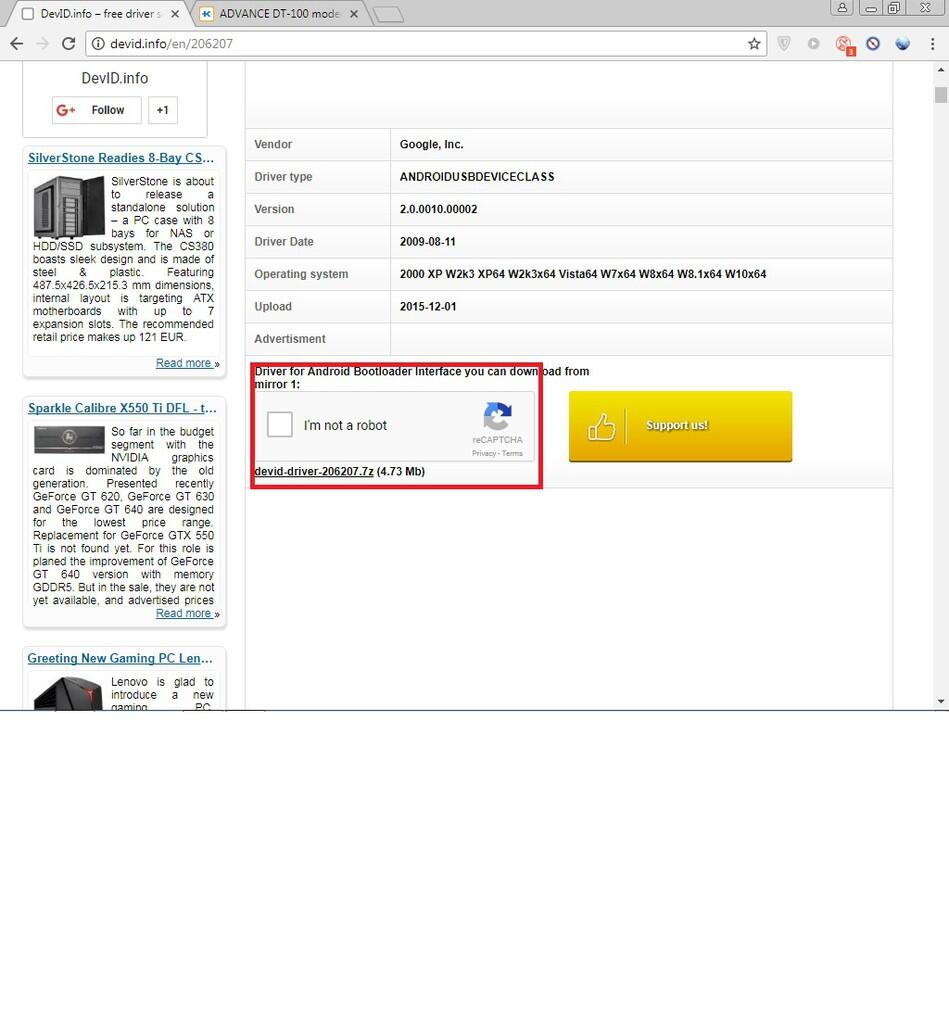Switch to the ADVANCE DT-100 tab
This screenshot has height=1024, width=949.
tap(278, 14)
